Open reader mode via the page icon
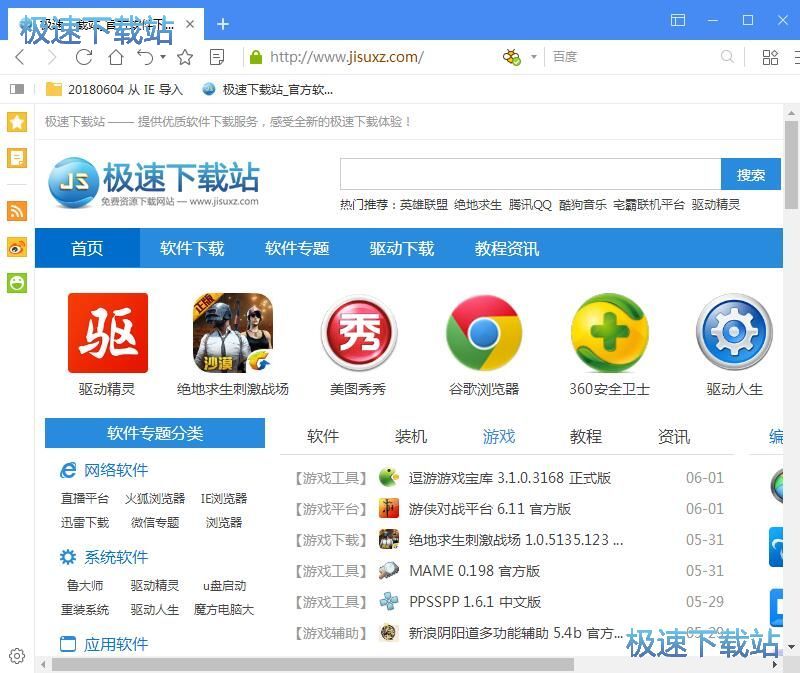This screenshot has height=673, width=800. coord(217,57)
